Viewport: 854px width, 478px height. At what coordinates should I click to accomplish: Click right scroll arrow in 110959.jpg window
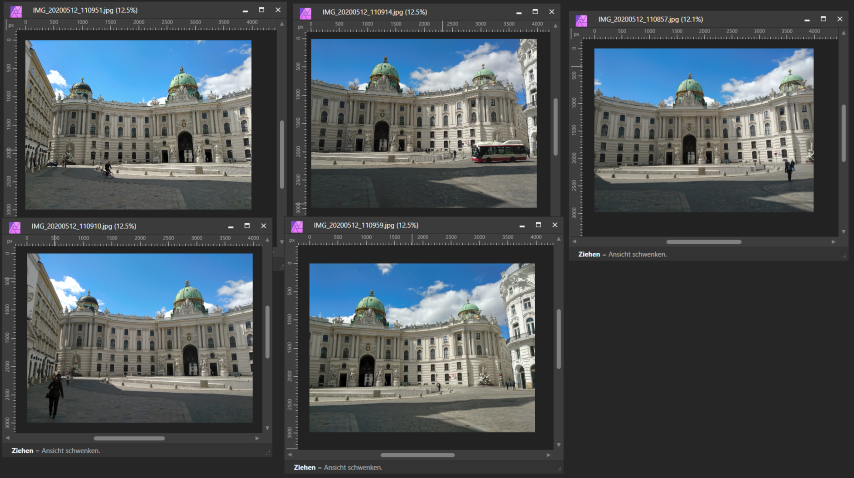pos(548,455)
